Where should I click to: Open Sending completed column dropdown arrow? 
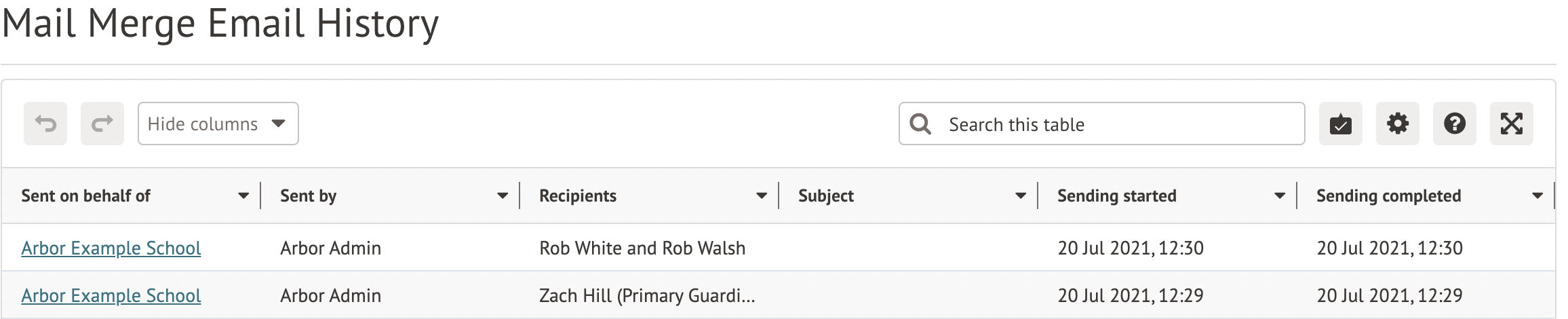[1537, 196]
